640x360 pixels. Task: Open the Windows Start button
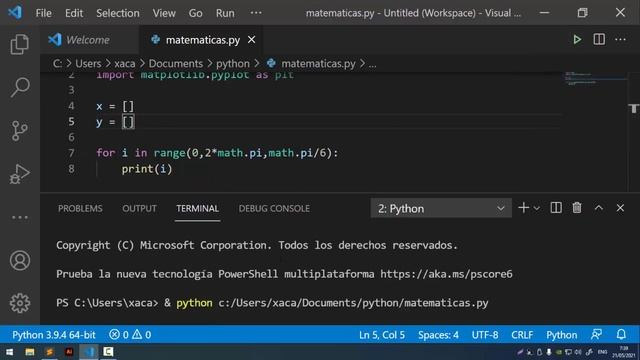click(9, 352)
